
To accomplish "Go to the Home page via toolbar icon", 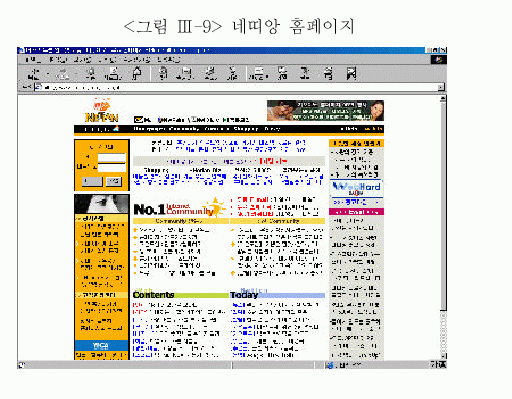I will point(137,74).
